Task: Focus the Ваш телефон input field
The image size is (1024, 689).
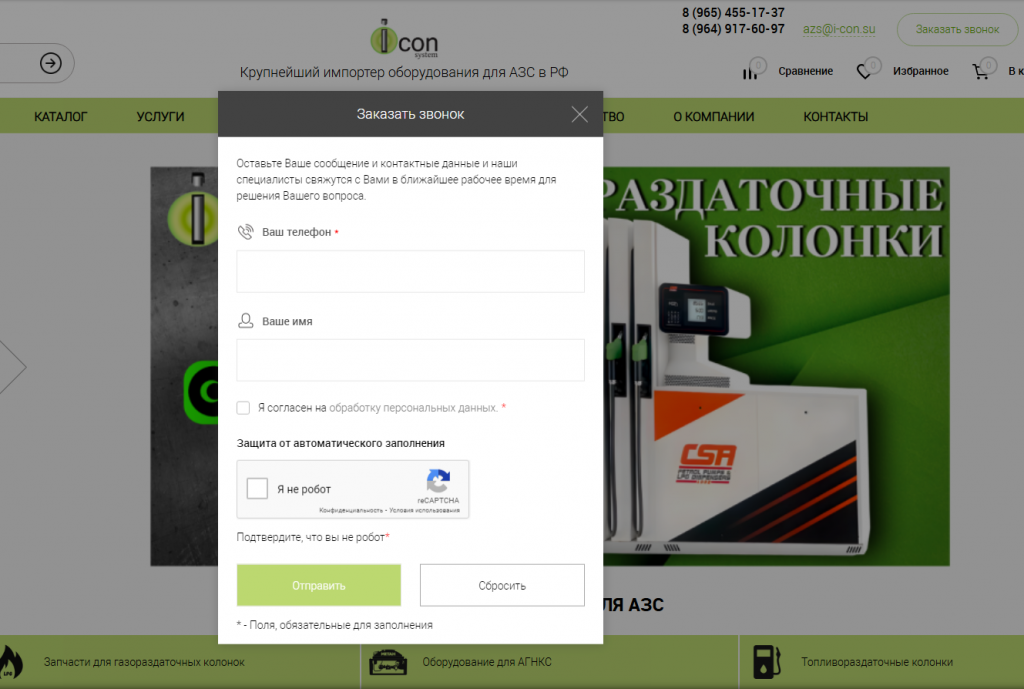Action: click(410, 271)
